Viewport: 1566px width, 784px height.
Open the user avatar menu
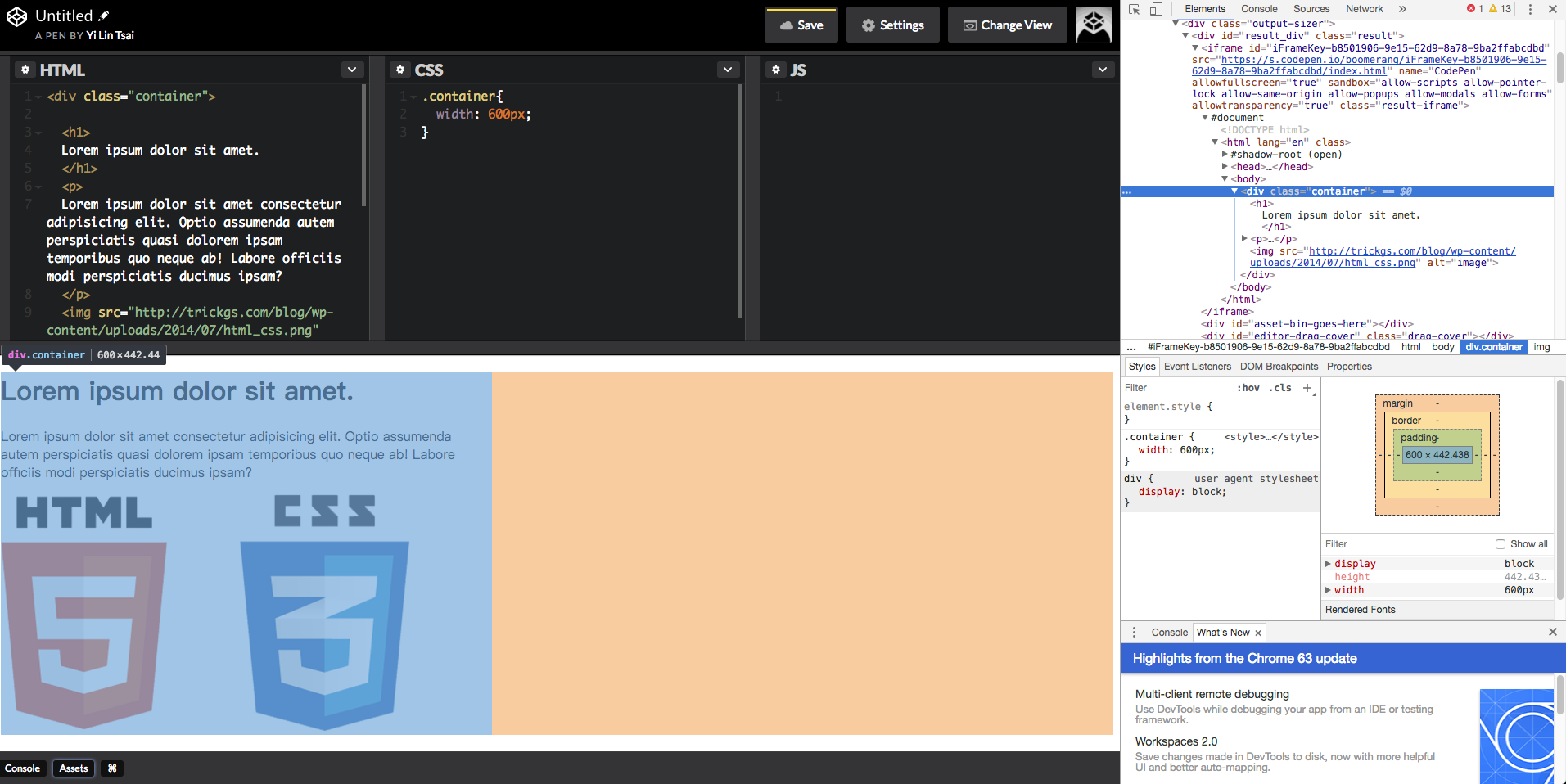(1094, 25)
